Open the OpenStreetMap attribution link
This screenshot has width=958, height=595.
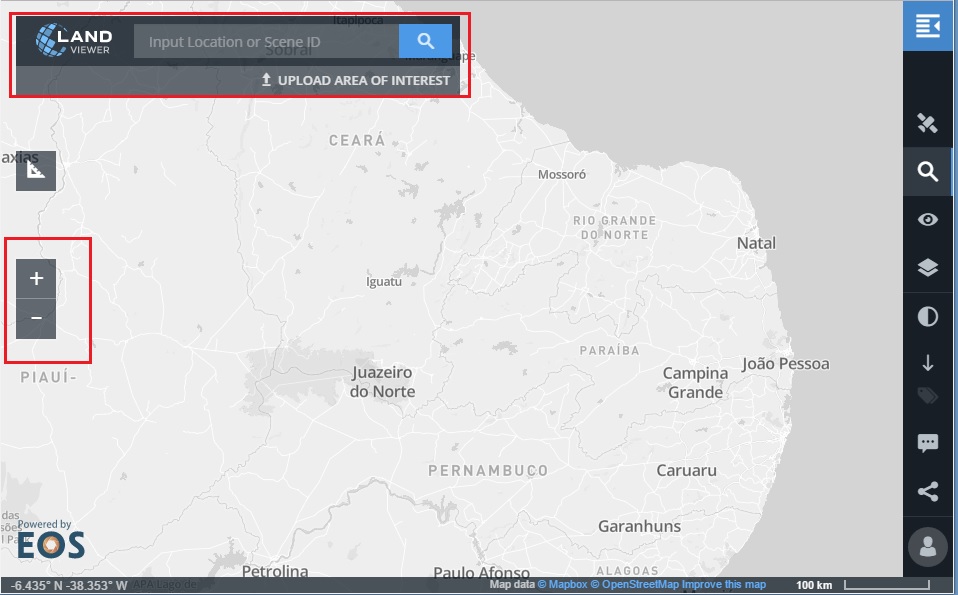coord(635,585)
